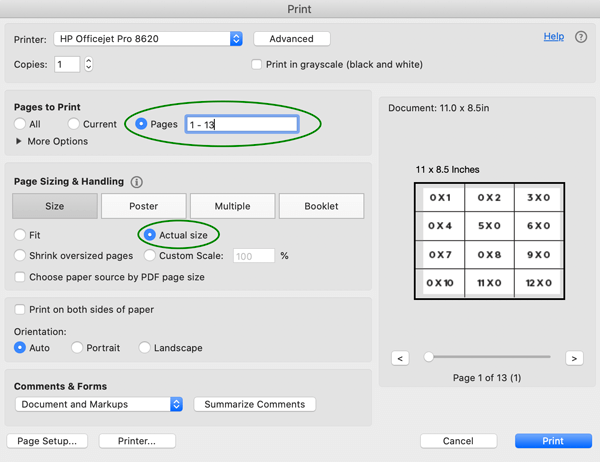This screenshot has width=600, height=462.
Task: Set orientation to Landscape
Action: click(144, 348)
